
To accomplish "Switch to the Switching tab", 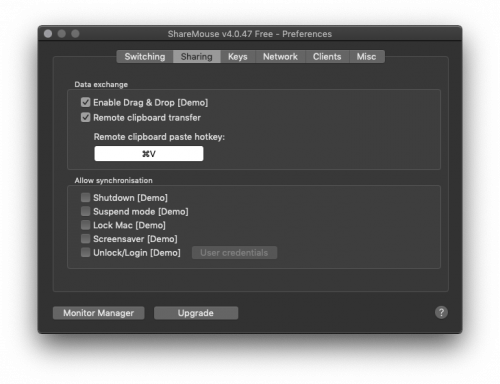I will 145,57.
